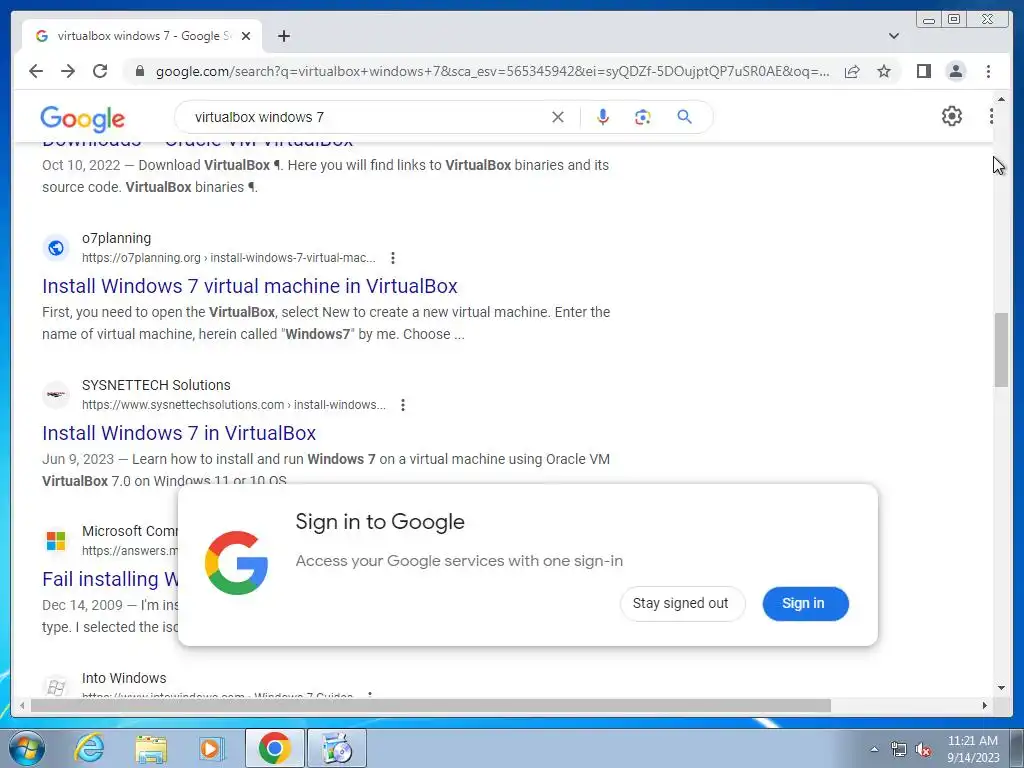Click the blue magnifier search icon
This screenshot has height=768, width=1024.
point(684,117)
